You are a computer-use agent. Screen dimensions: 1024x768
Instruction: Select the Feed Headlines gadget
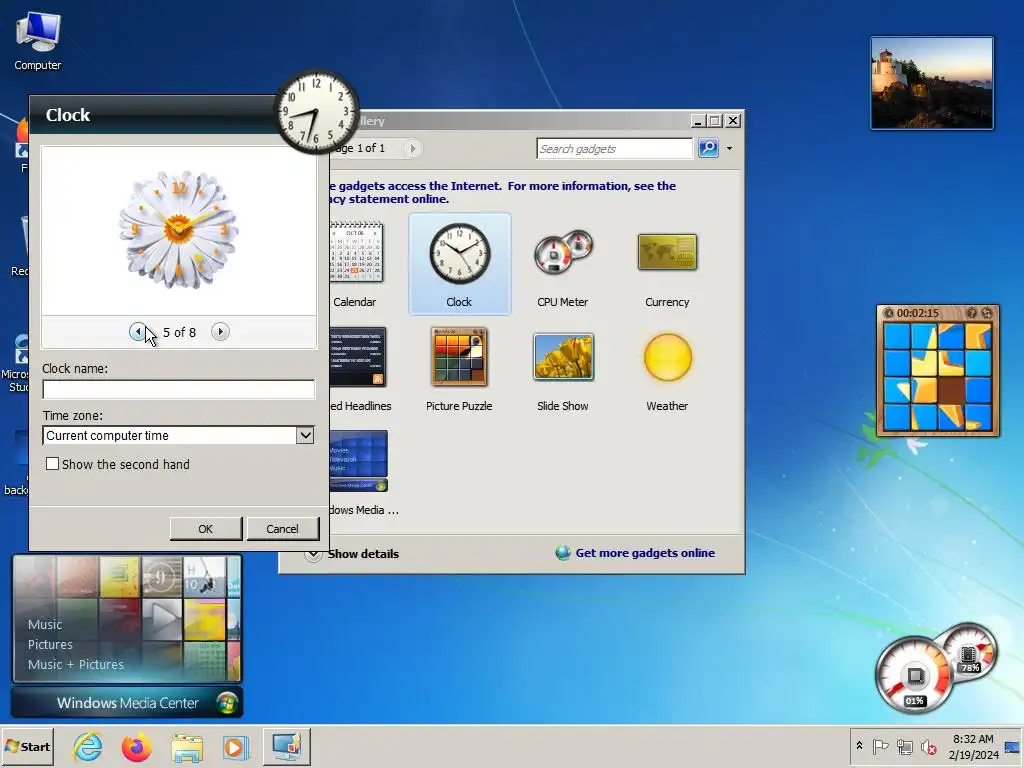[x=359, y=370]
